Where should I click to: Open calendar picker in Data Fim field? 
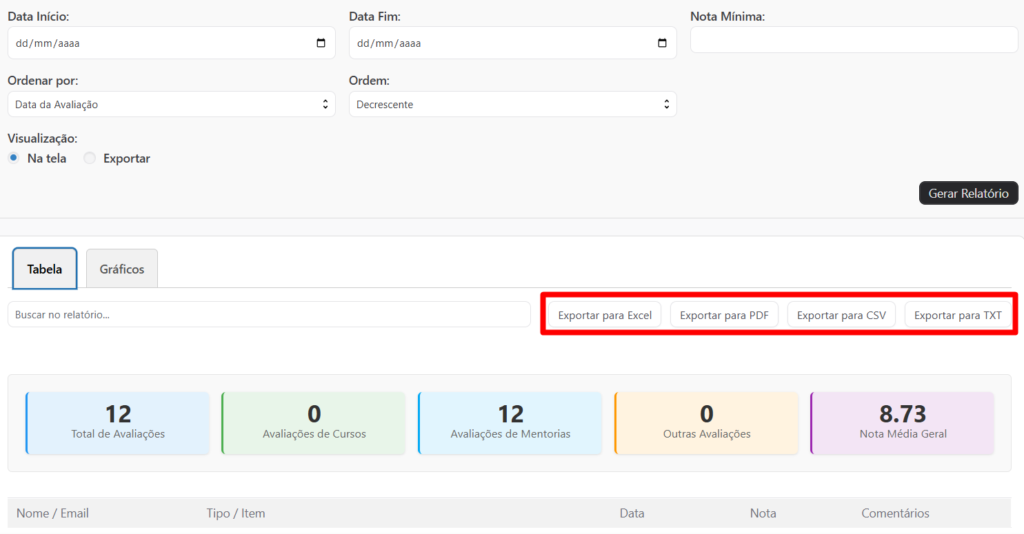tap(662, 43)
